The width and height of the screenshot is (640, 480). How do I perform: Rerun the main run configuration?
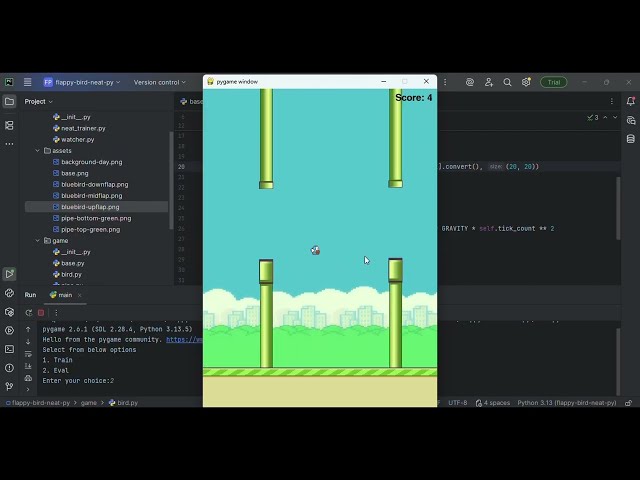click(x=29, y=313)
